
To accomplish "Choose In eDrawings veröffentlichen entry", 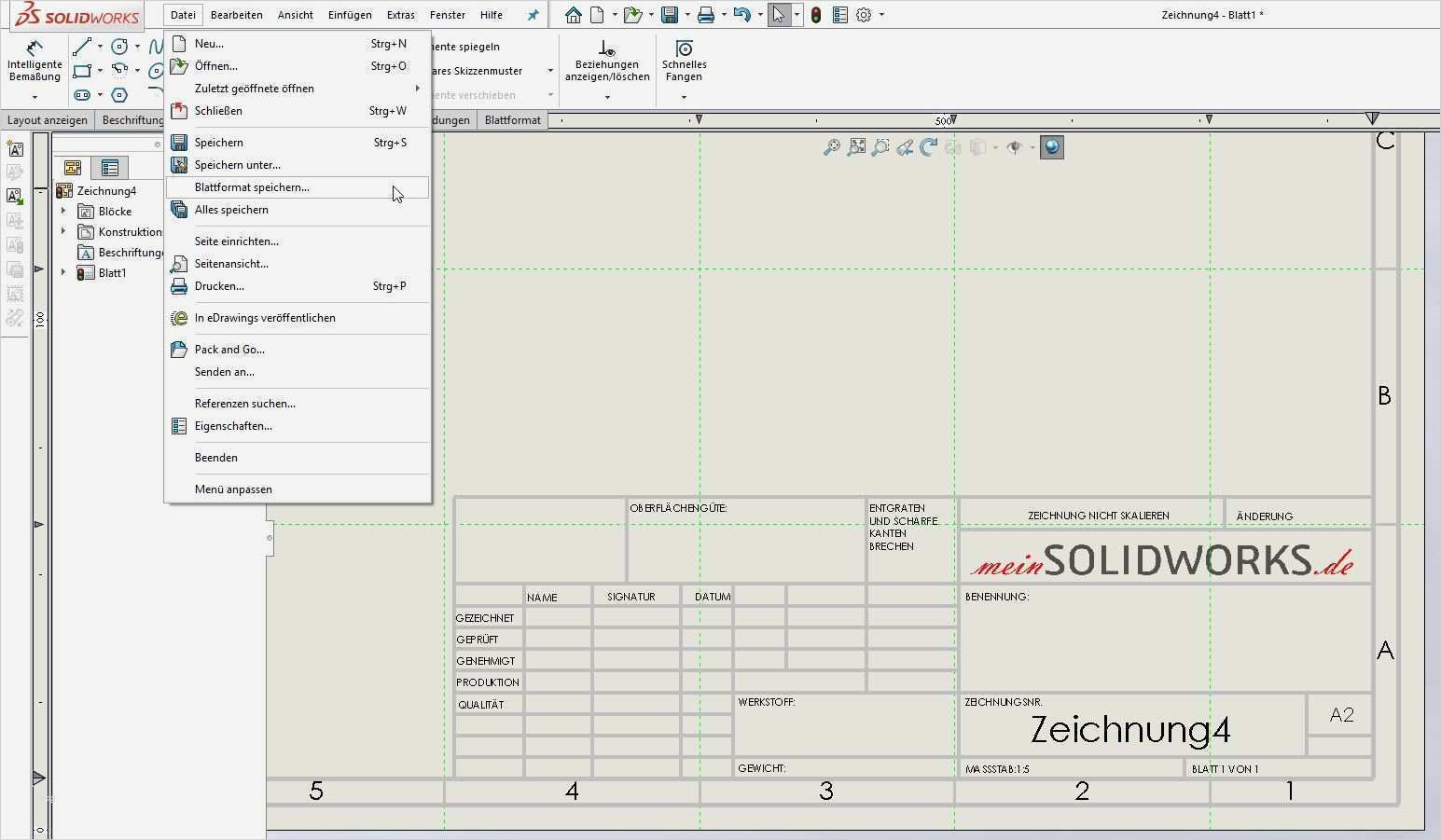I will pos(298,318).
